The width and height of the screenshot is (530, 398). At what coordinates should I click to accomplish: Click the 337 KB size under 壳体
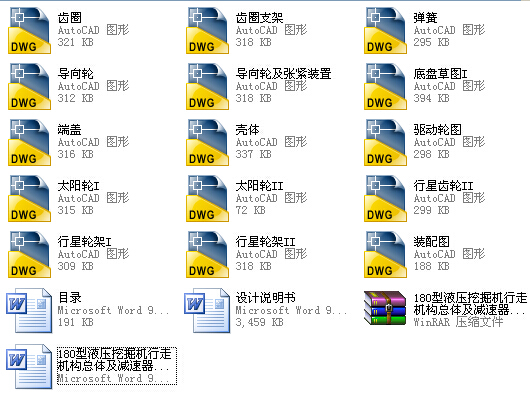click(254, 155)
